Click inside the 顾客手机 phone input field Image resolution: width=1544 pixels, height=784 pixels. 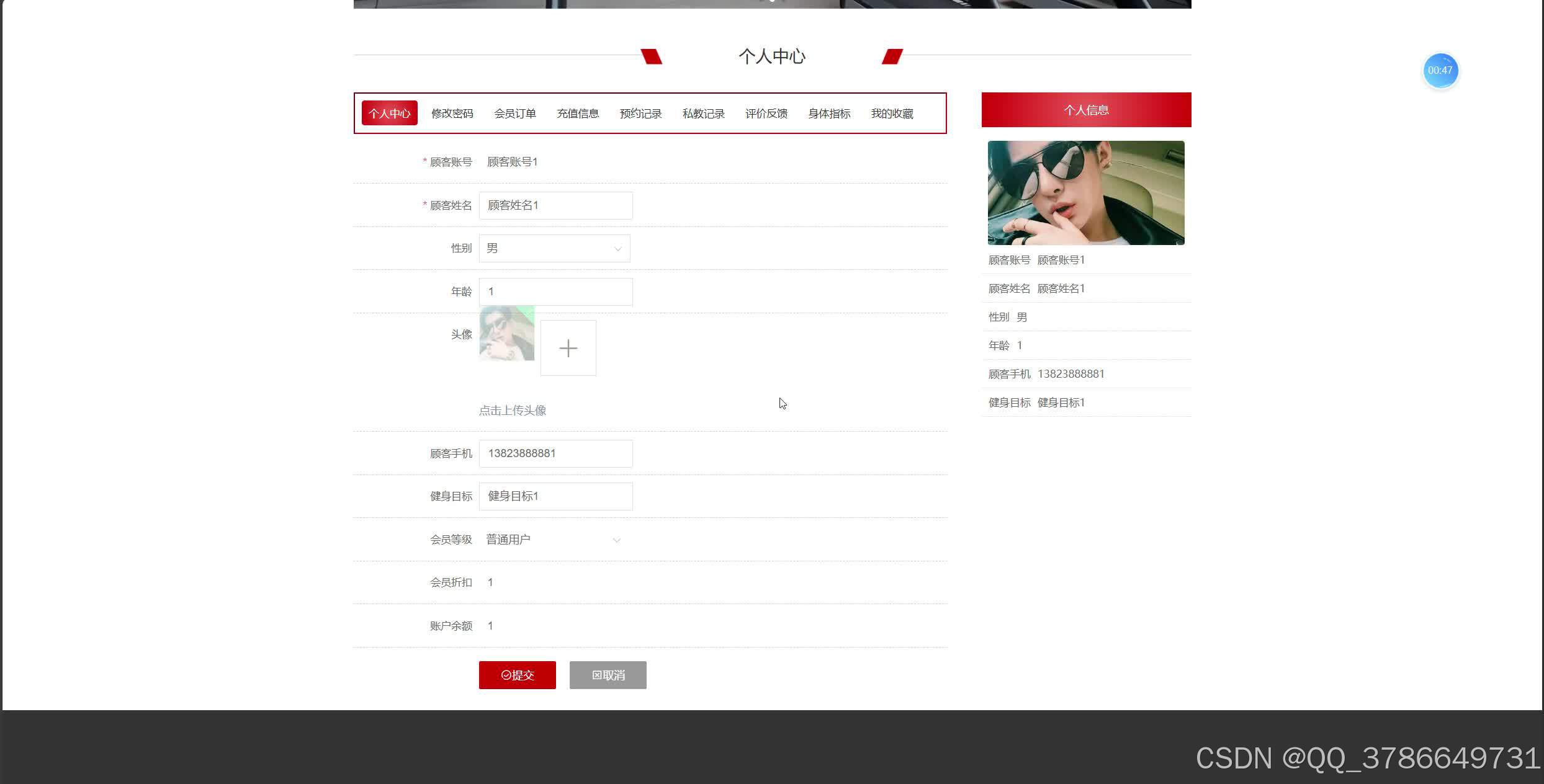point(555,453)
